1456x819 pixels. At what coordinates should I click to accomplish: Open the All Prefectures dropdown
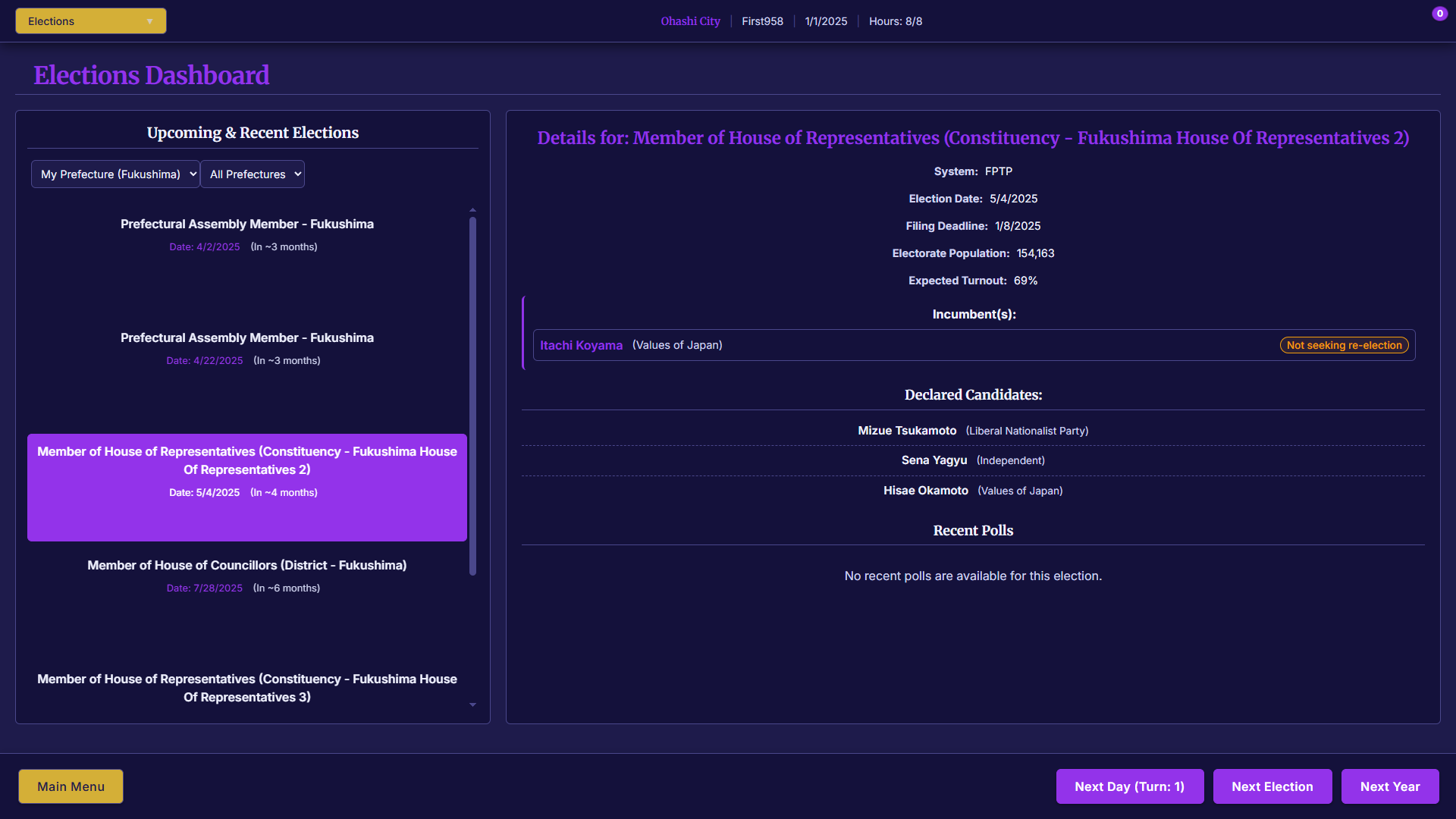(x=253, y=174)
